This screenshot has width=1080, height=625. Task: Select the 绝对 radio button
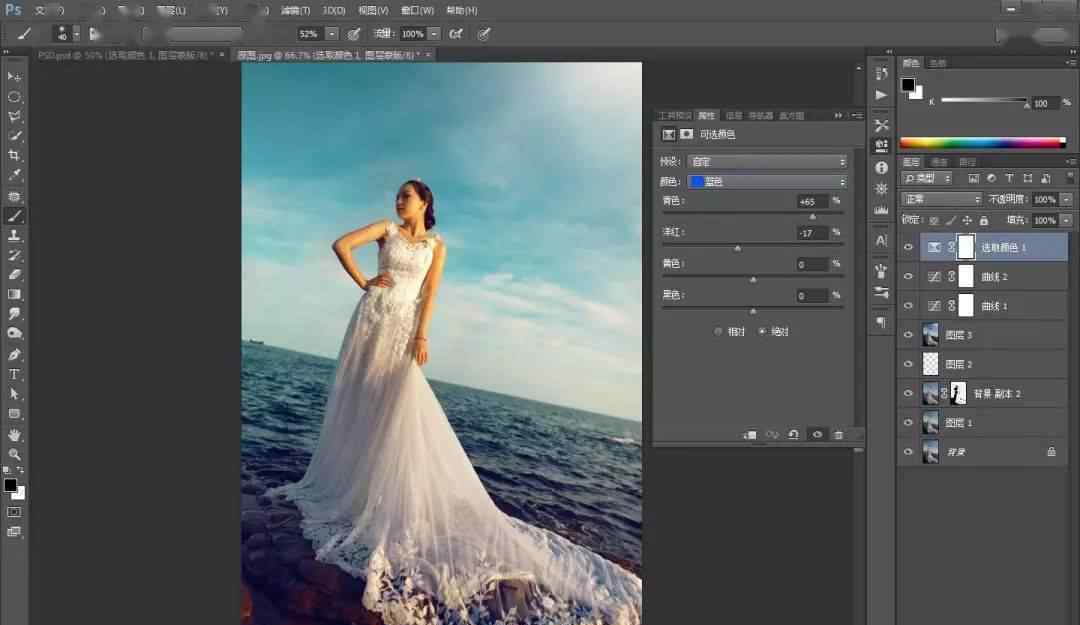pyautogui.click(x=762, y=331)
